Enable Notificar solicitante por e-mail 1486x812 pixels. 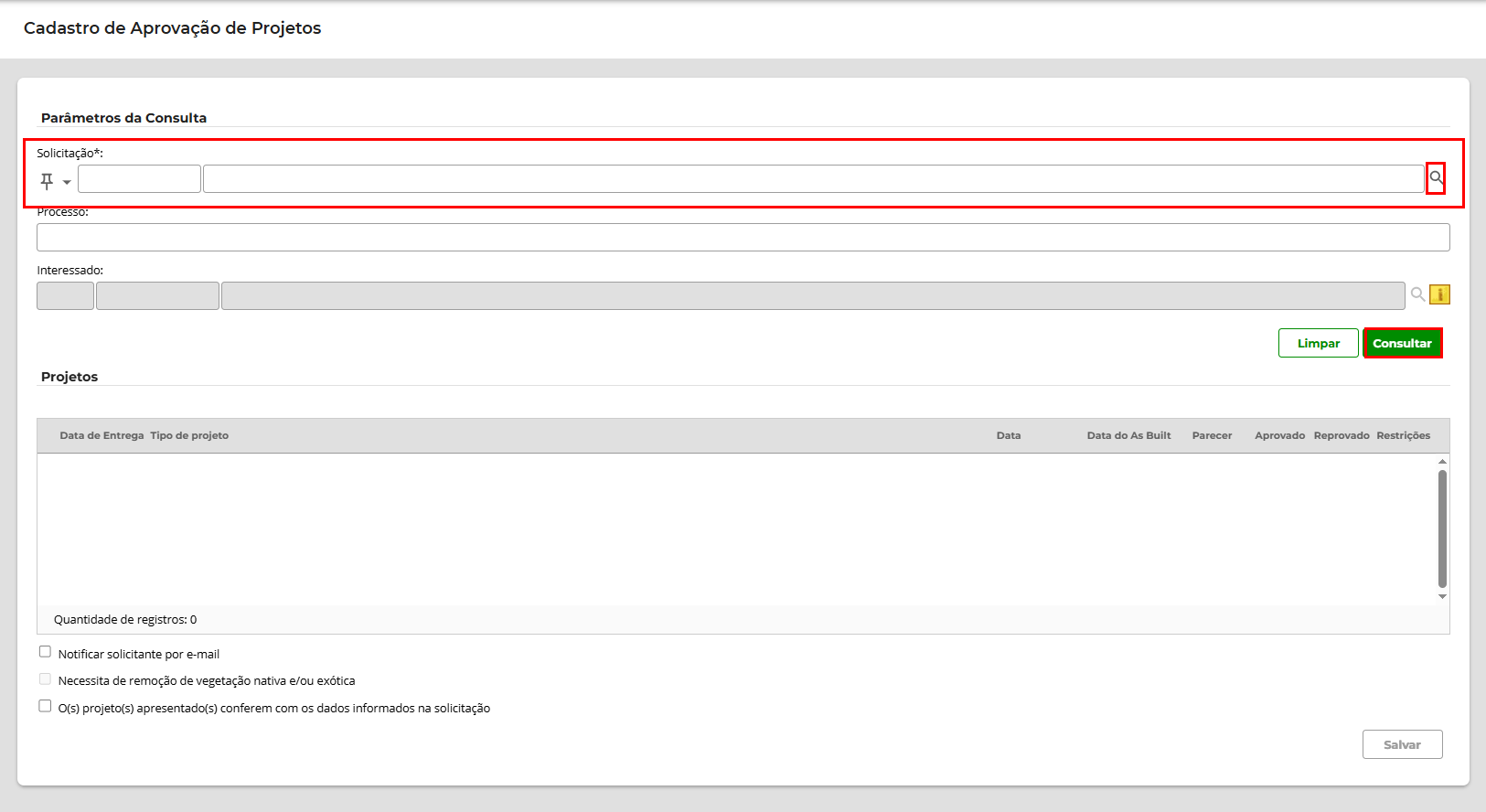click(x=45, y=652)
